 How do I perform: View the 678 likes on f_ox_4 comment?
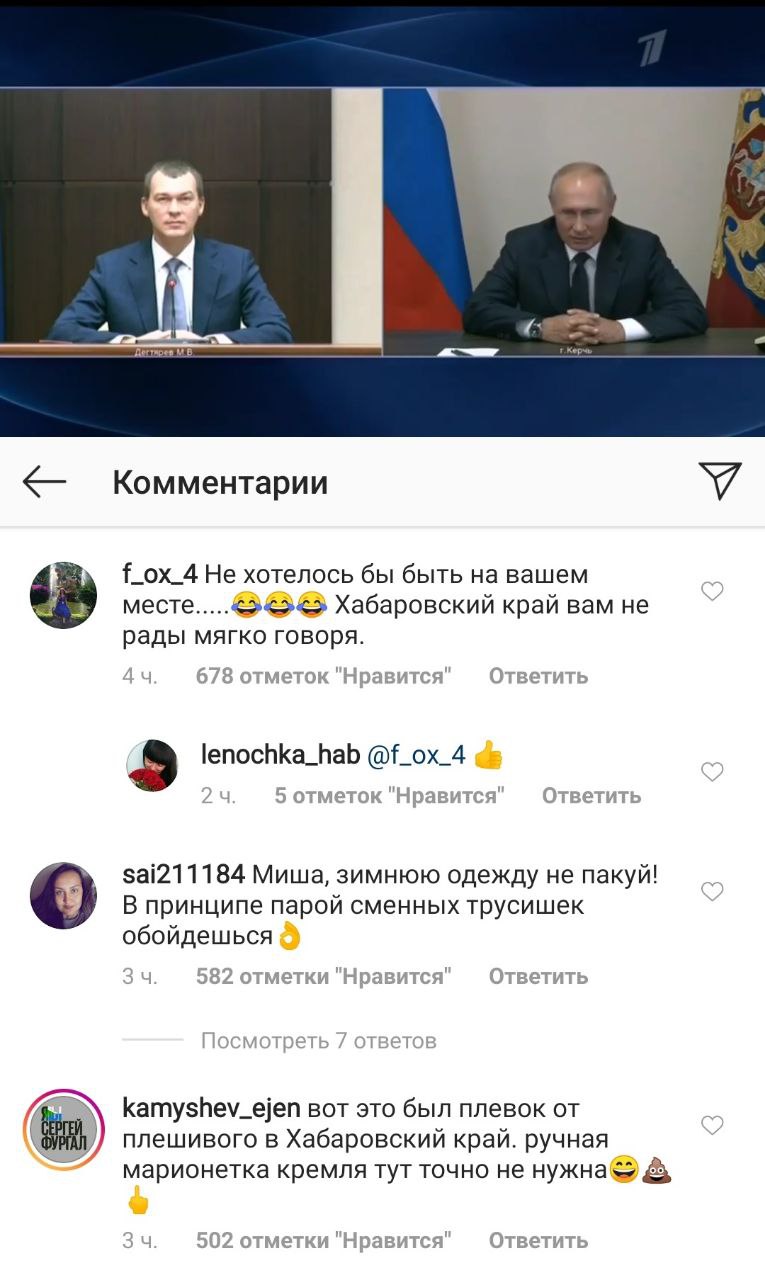click(323, 676)
